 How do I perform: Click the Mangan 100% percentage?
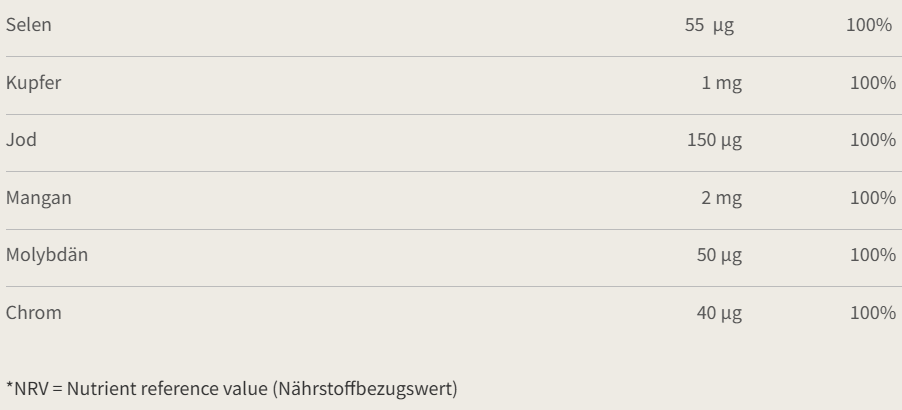[x=873, y=198]
